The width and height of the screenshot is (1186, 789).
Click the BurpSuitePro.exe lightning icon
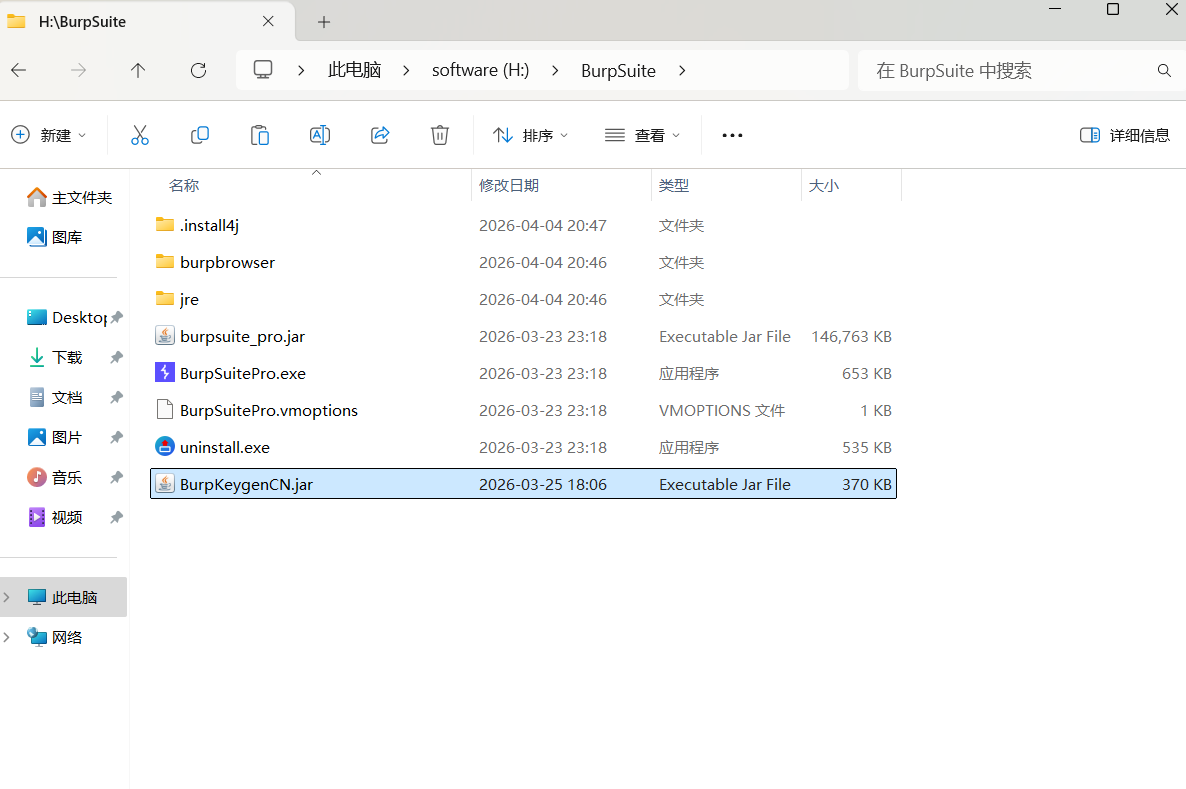tap(165, 373)
